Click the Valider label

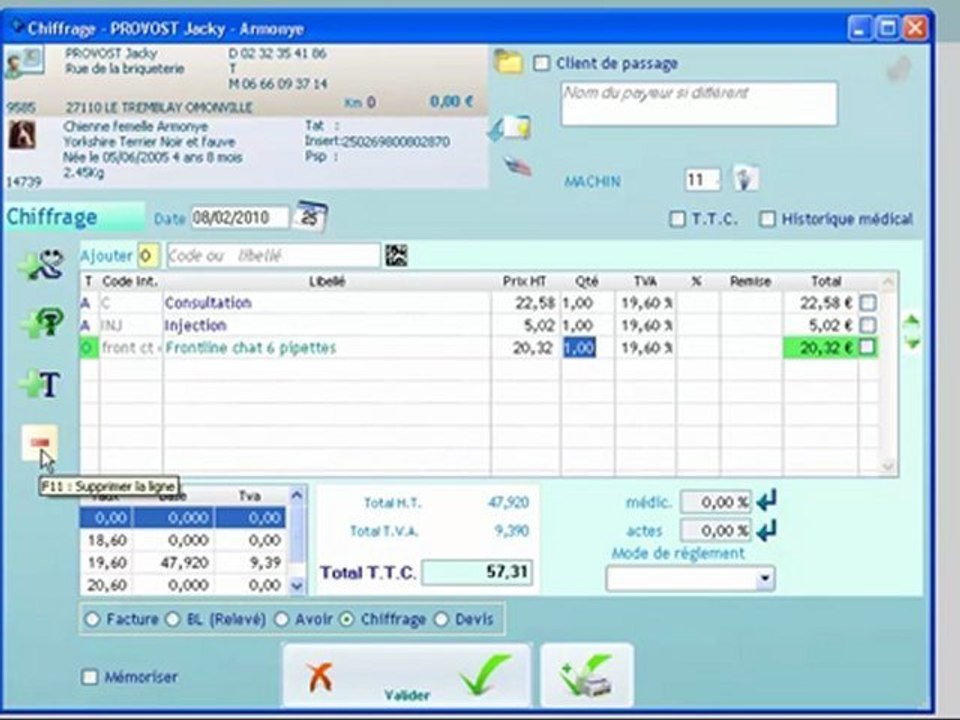tap(407, 695)
